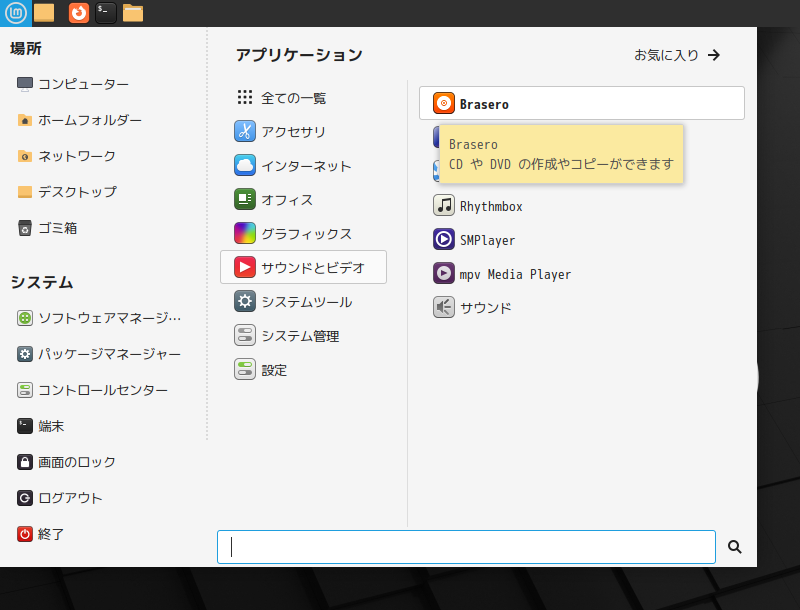Open ネットワーク label
Image resolution: width=800 pixels, height=610 pixels.
click(x=77, y=156)
